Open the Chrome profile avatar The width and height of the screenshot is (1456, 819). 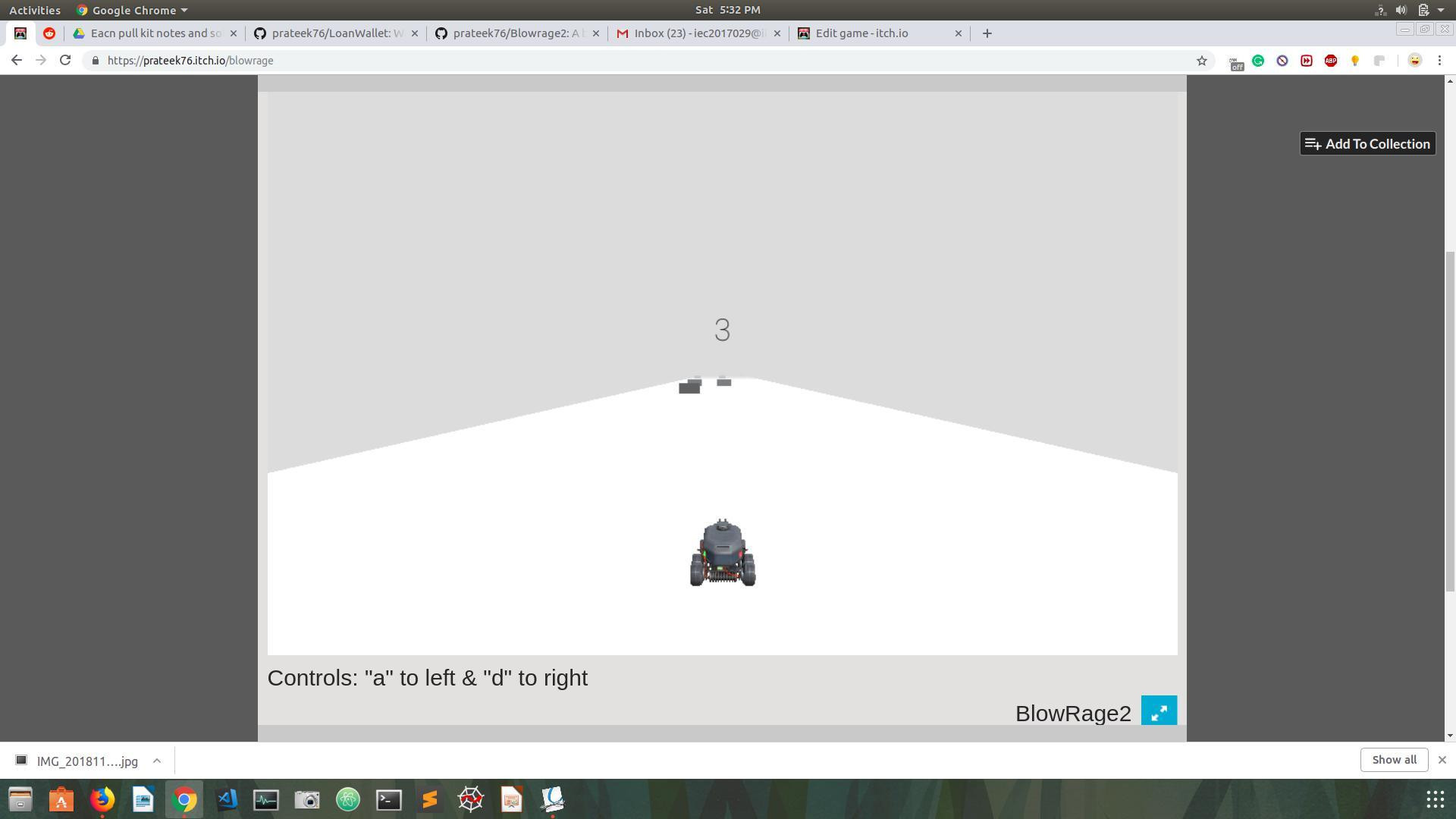click(x=1415, y=61)
